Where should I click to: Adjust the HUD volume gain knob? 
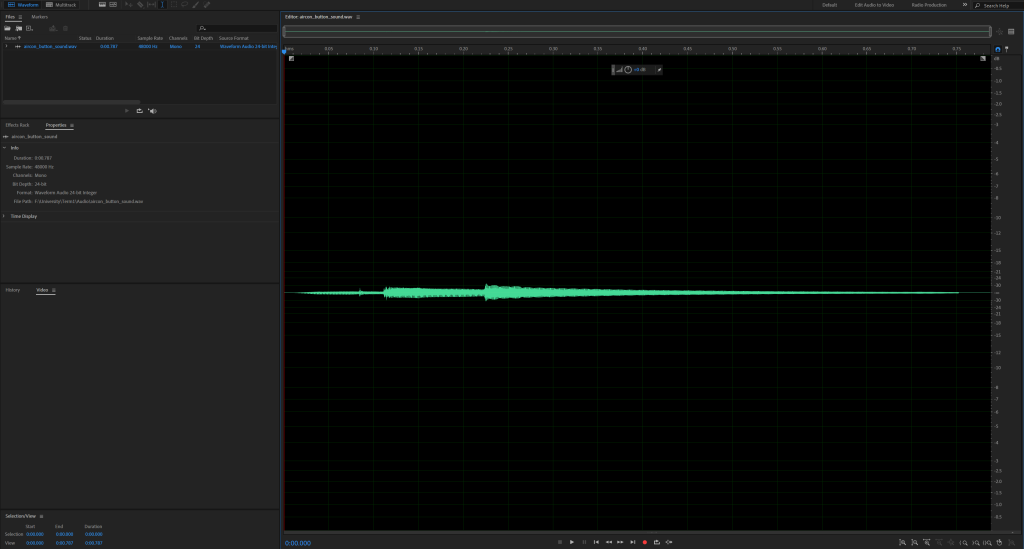click(x=628, y=69)
